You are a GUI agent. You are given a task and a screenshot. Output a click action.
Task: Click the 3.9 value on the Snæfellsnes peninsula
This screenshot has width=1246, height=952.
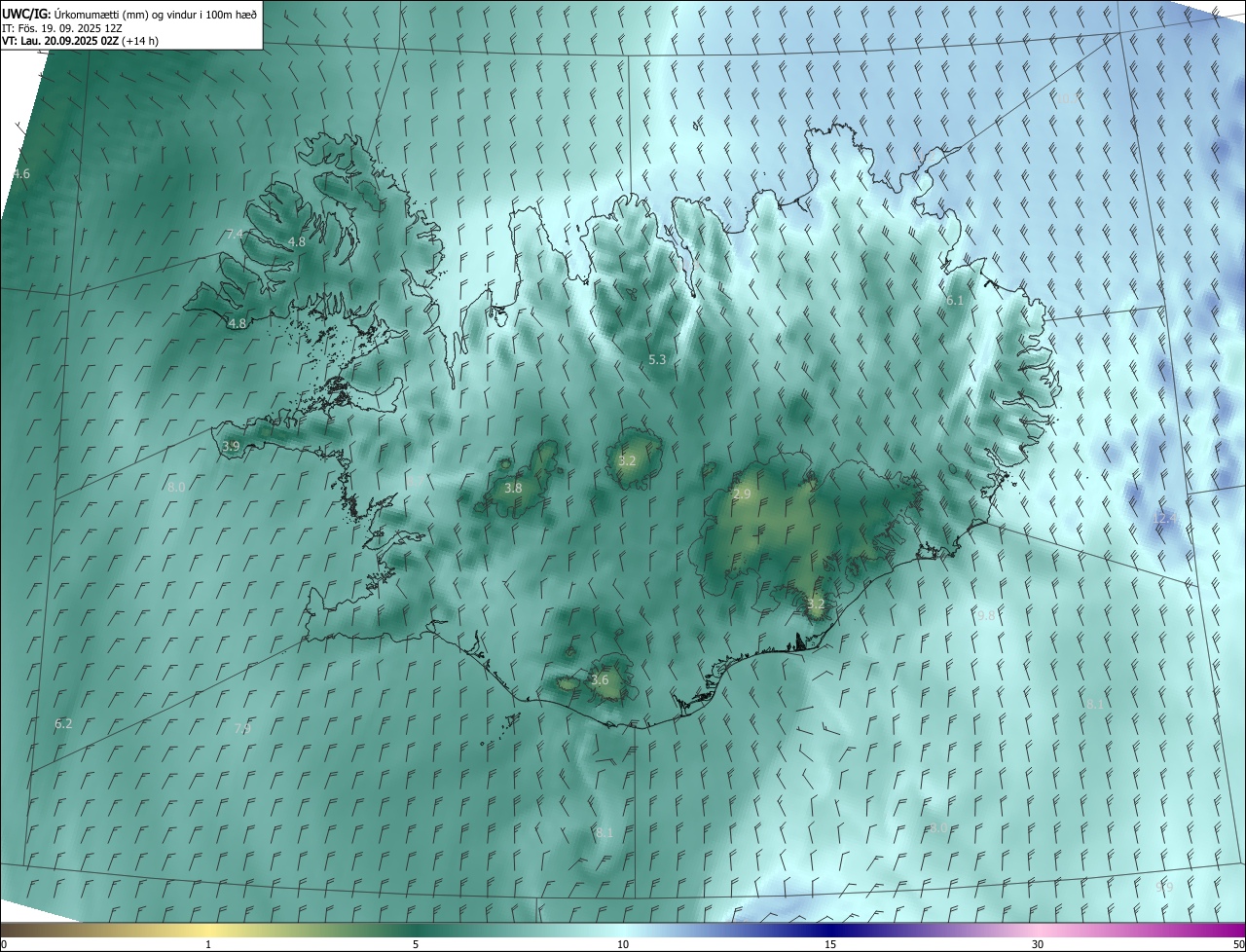[231, 447]
